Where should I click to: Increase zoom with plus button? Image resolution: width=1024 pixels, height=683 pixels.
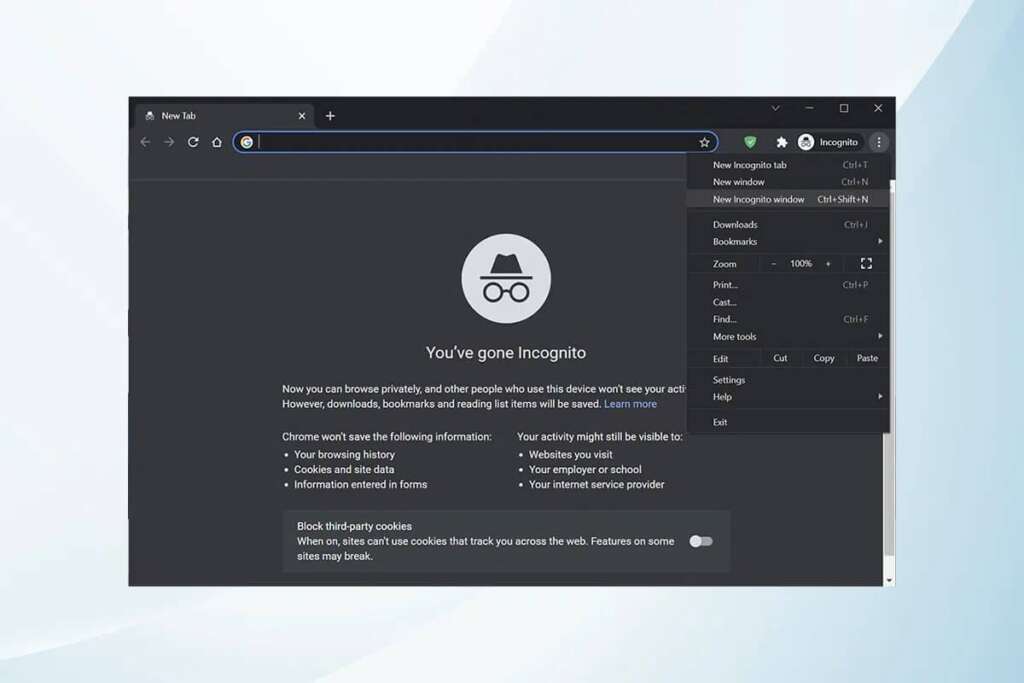click(x=828, y=264)
